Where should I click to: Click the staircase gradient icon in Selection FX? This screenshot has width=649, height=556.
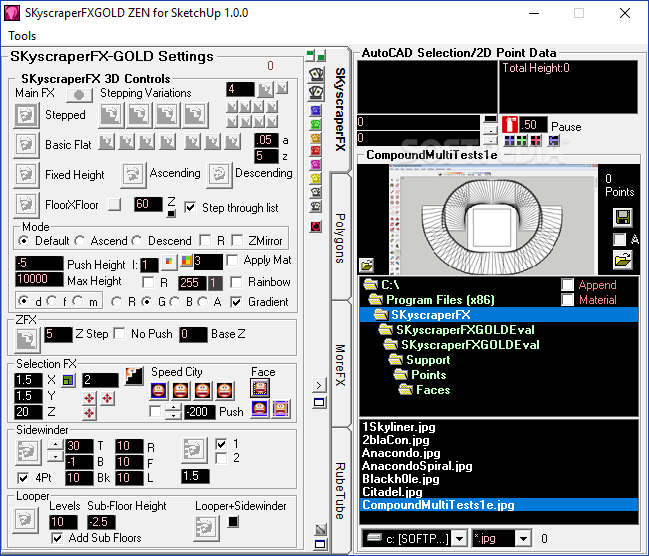(x=134, y=376)
